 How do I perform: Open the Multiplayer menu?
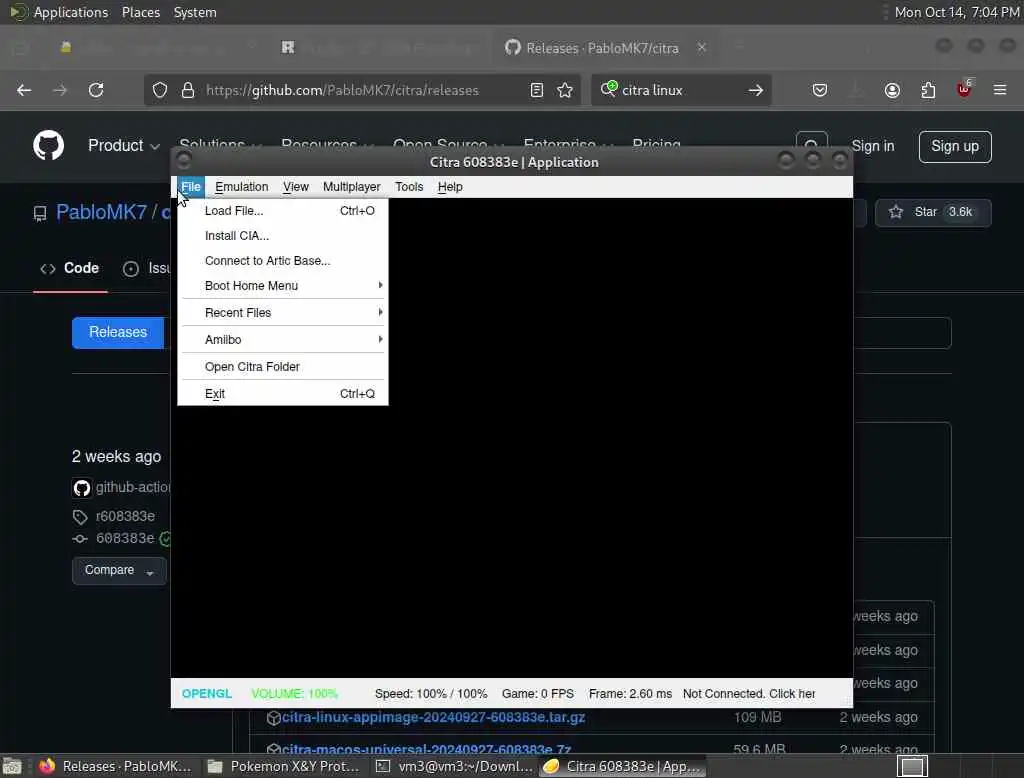click(x=351, y=187)
